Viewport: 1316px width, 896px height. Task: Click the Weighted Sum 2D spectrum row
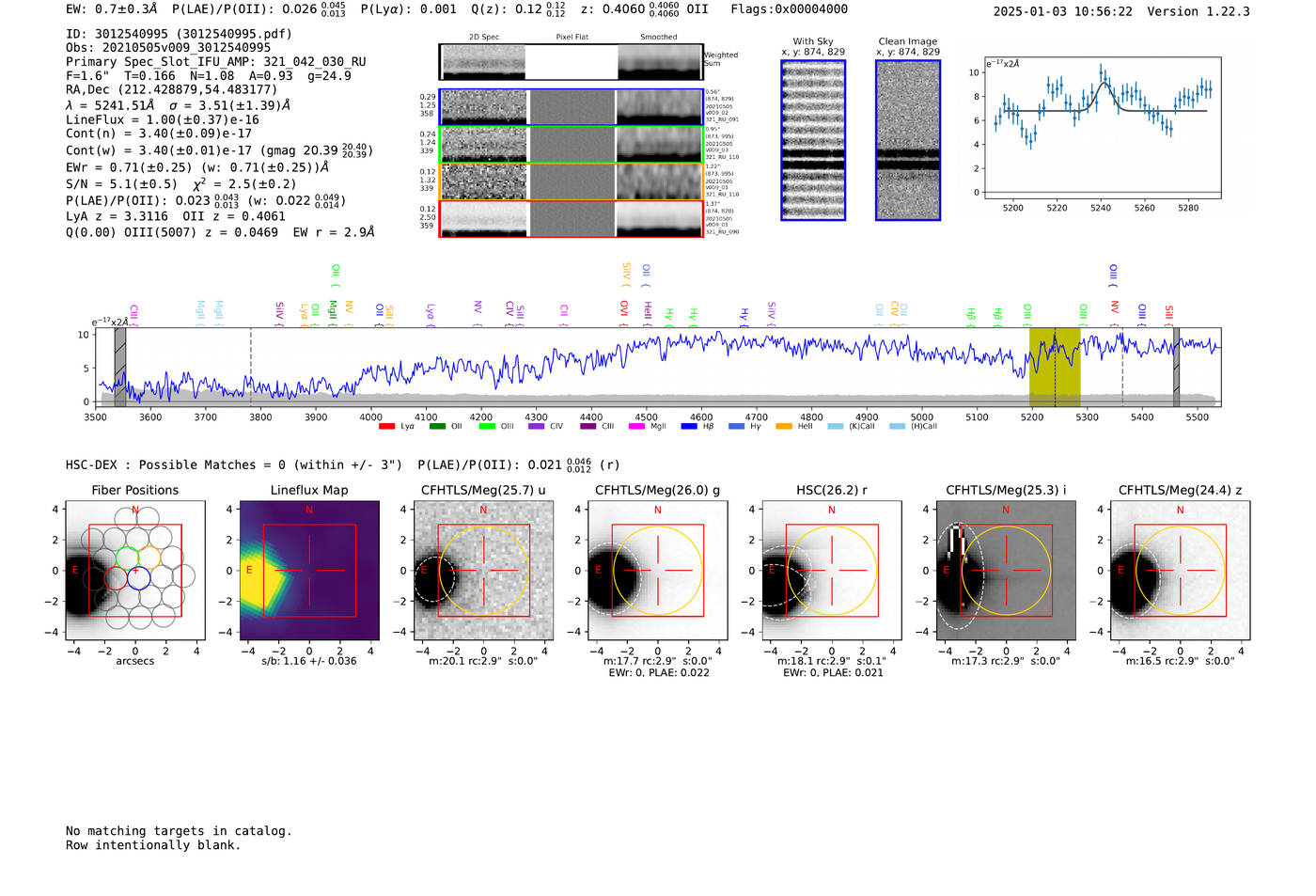click(x=571, y=62)
